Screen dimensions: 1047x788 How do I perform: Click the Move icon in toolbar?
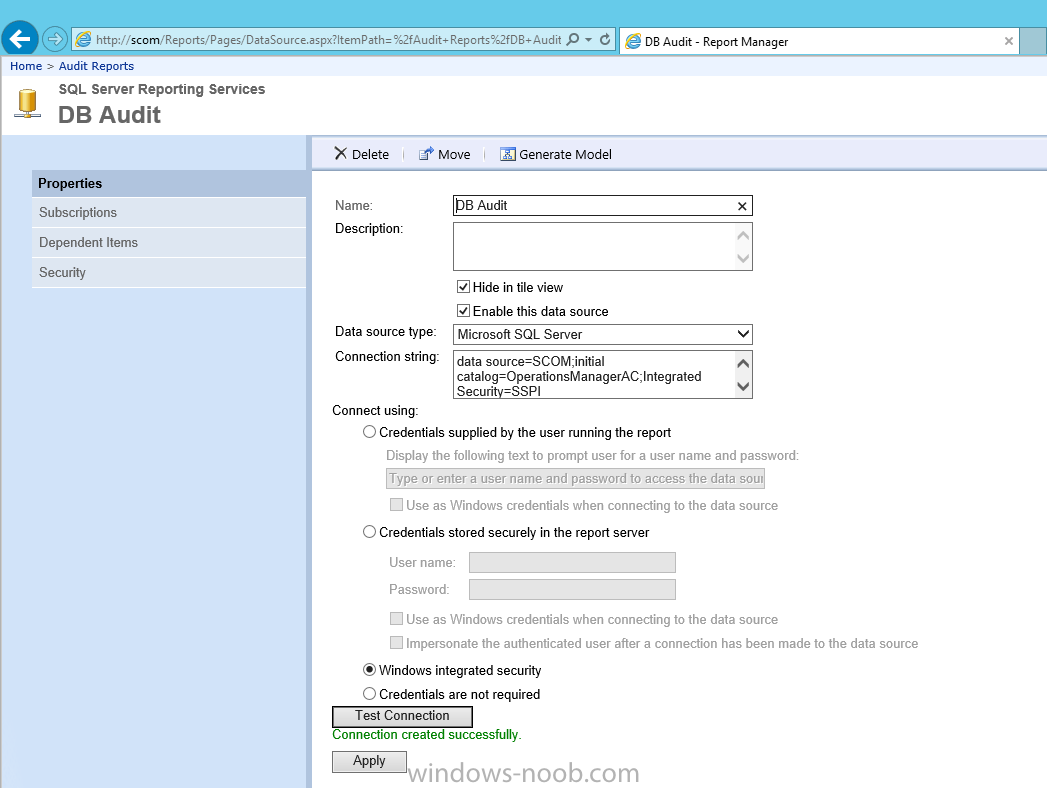tap(426, 154)
